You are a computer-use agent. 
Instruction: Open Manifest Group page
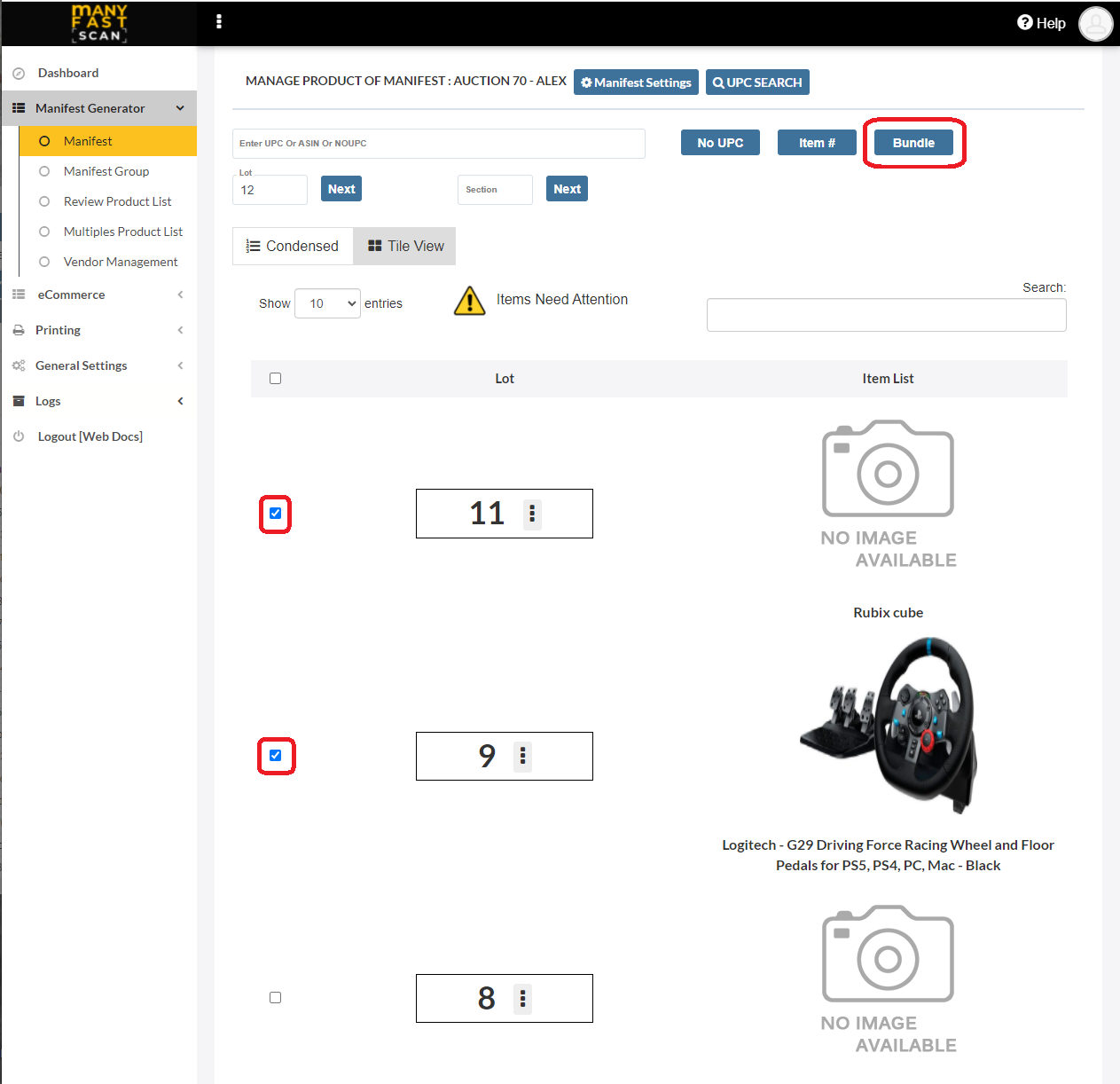[106, 171]
